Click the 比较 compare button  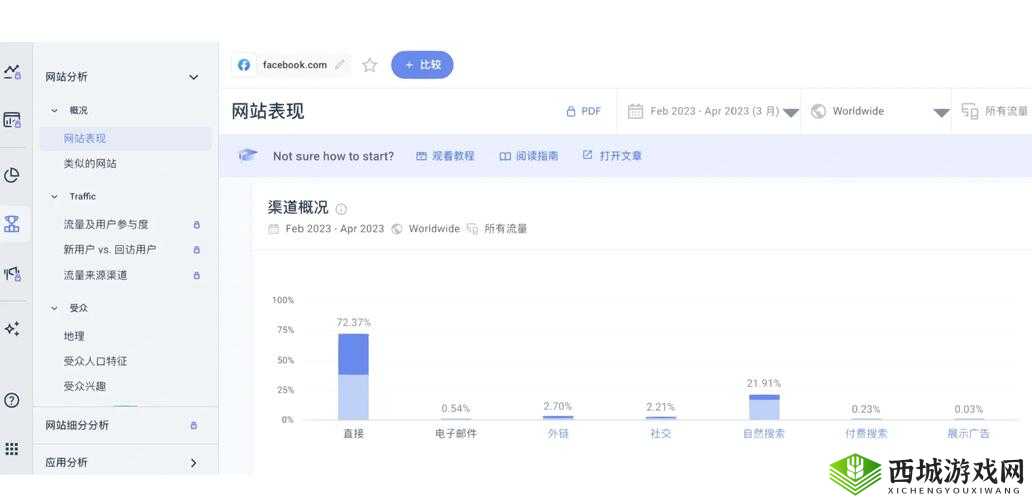(x=422, y=65)
